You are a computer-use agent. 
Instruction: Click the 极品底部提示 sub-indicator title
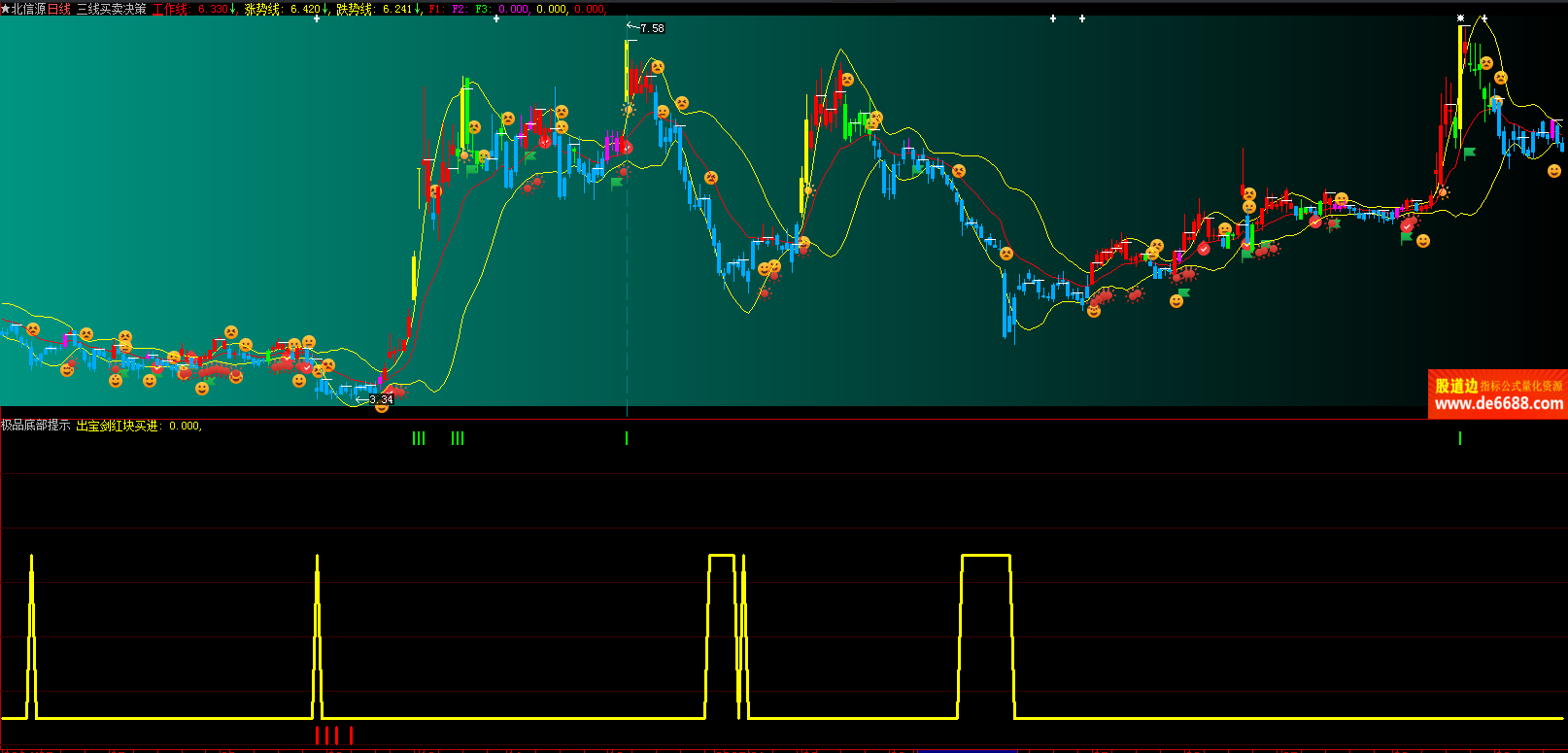pyautogui.click(x=36, y=426)
